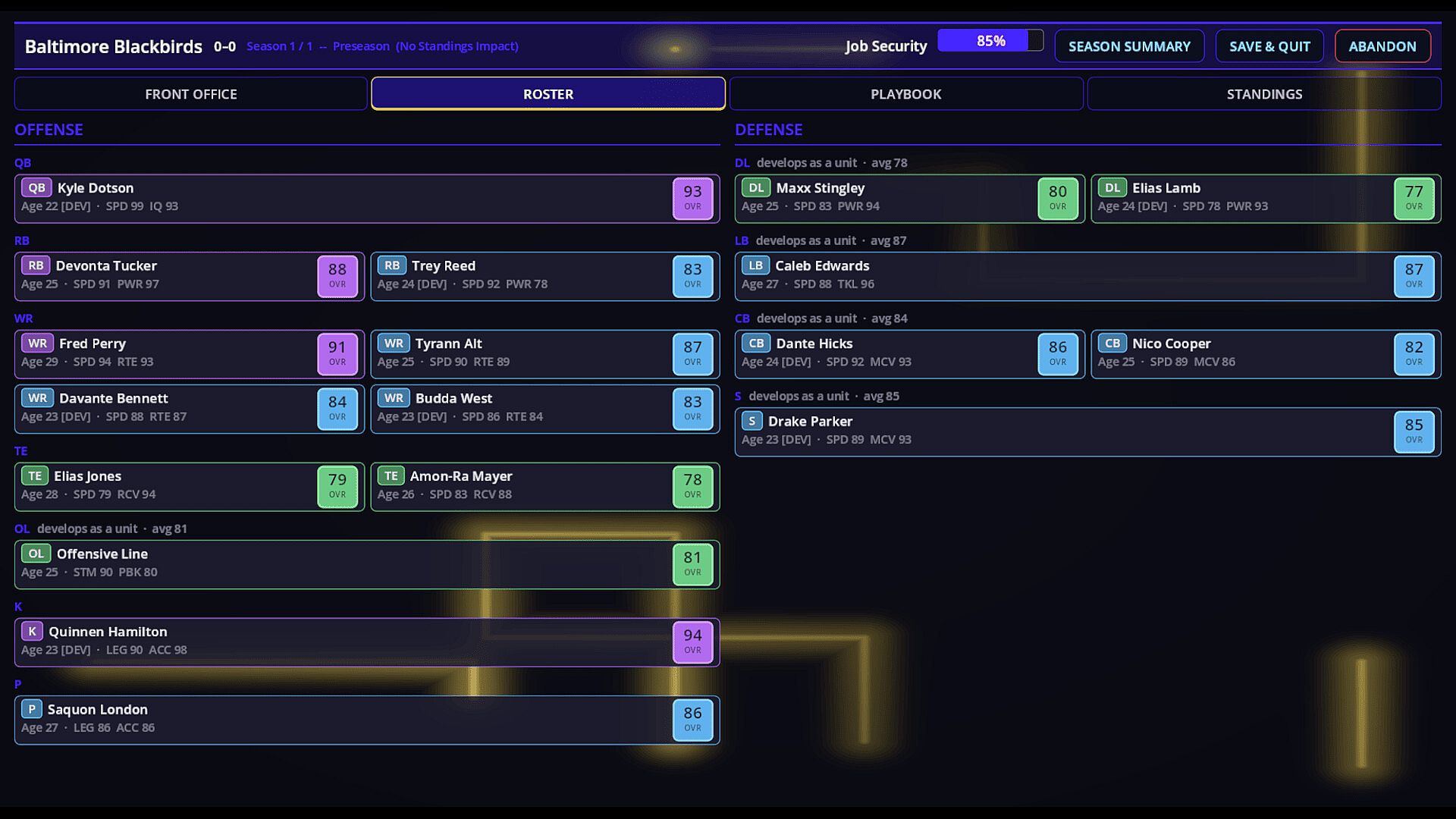Click the Offensive Line 81 OVR rating
The width and height of the screenshot is (1456, 819).
(692, 565)
